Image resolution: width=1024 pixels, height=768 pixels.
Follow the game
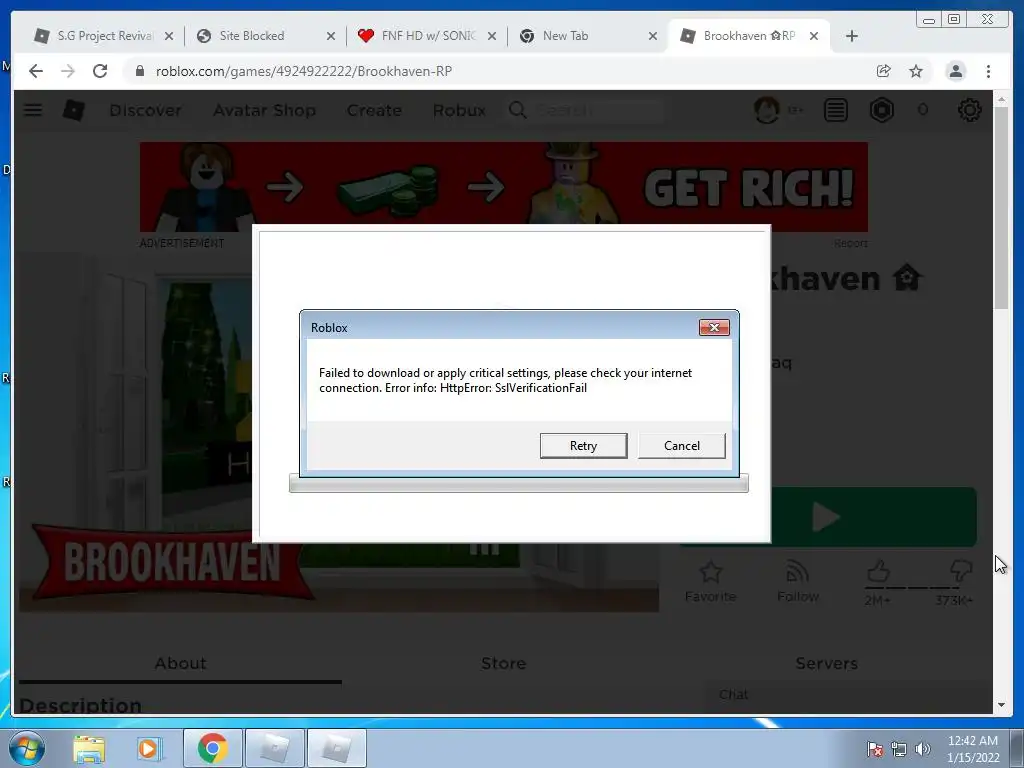[797, 581]
